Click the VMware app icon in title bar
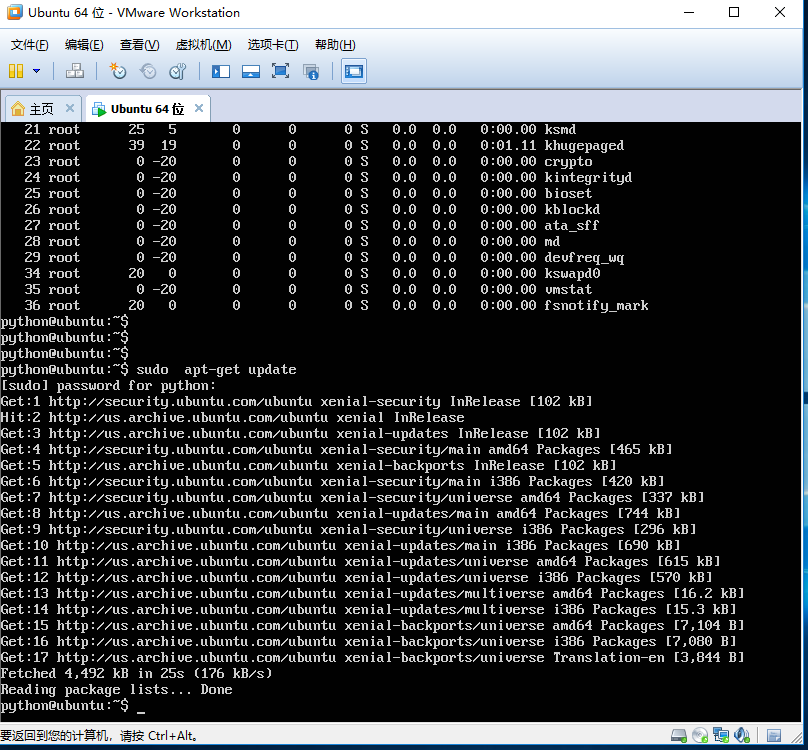The width and height of the screenshot is (808, 750). coord(14,12)
